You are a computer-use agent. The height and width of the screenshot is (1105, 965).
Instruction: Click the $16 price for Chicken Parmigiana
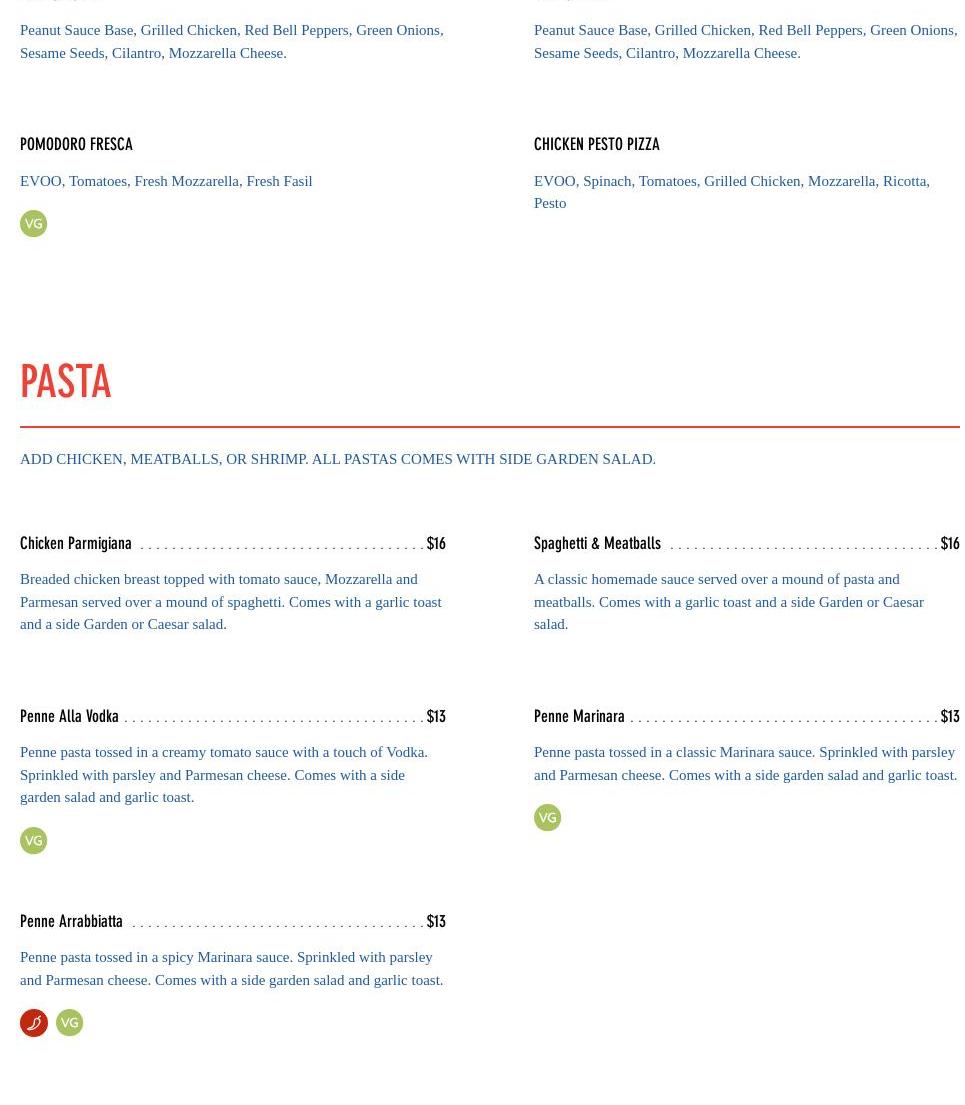436,543
